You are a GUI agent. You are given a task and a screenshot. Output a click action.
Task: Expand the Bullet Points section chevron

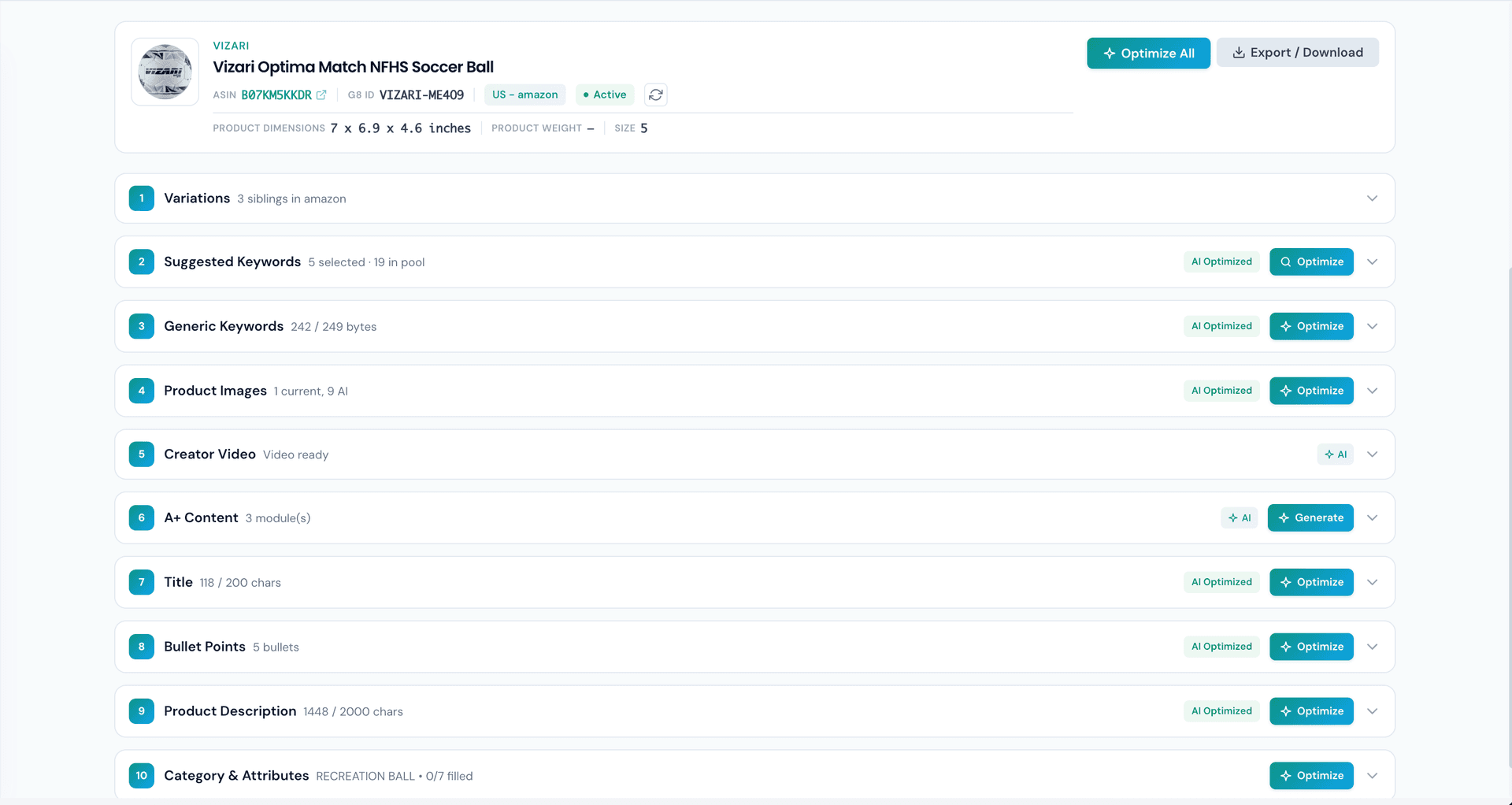[1372, 647]
